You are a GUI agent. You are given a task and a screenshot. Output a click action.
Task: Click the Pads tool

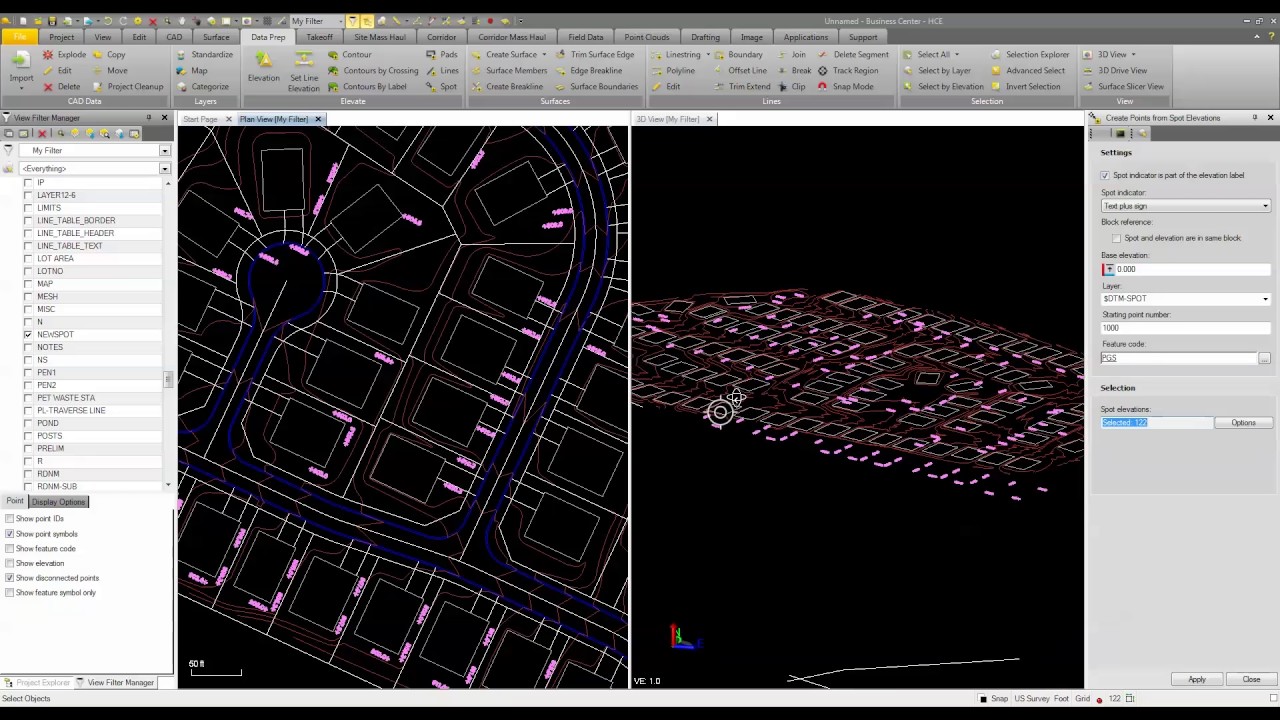(x=441, y=55)
